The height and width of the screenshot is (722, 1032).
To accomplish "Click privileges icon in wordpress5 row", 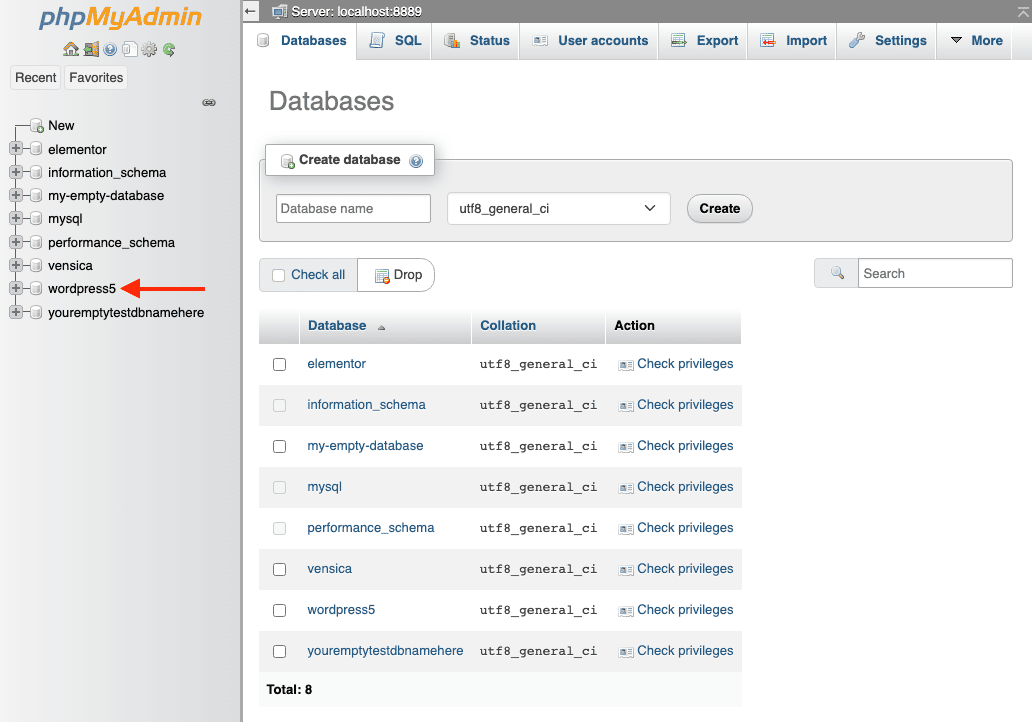I will tap(626, 611).
